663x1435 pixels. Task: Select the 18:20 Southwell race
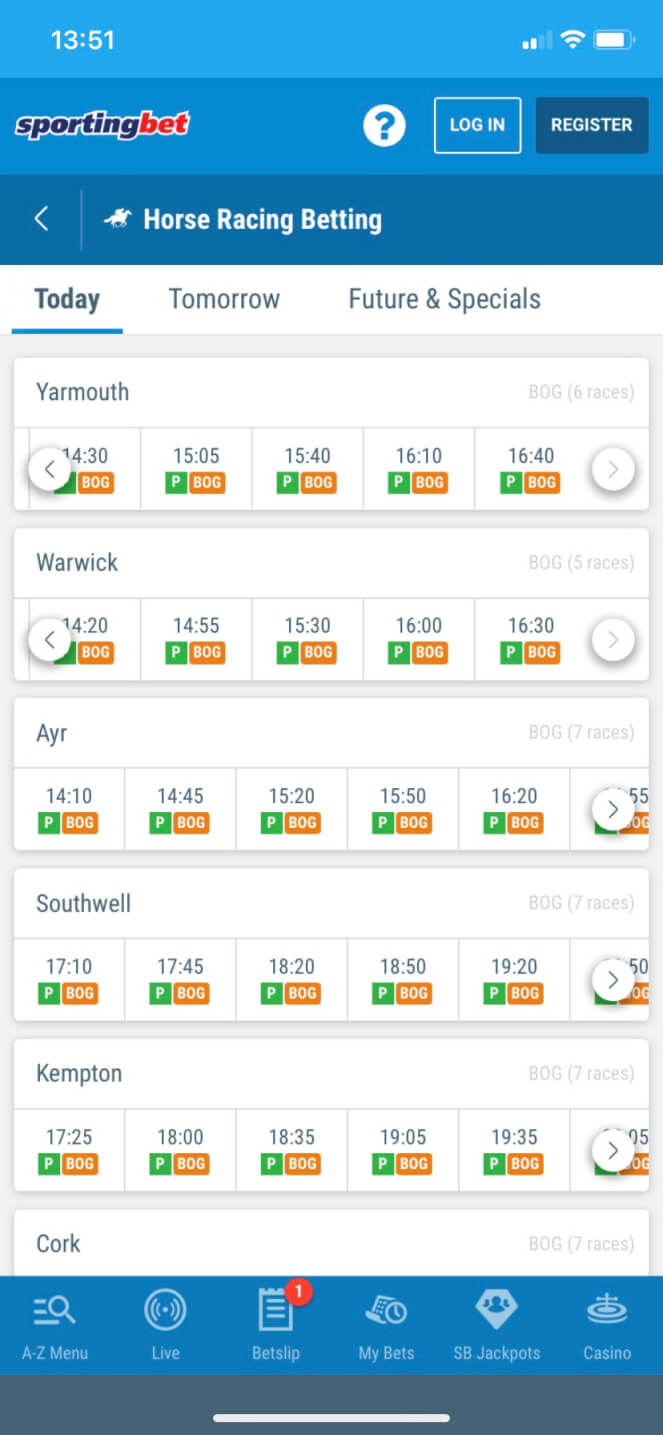(292, 979)
